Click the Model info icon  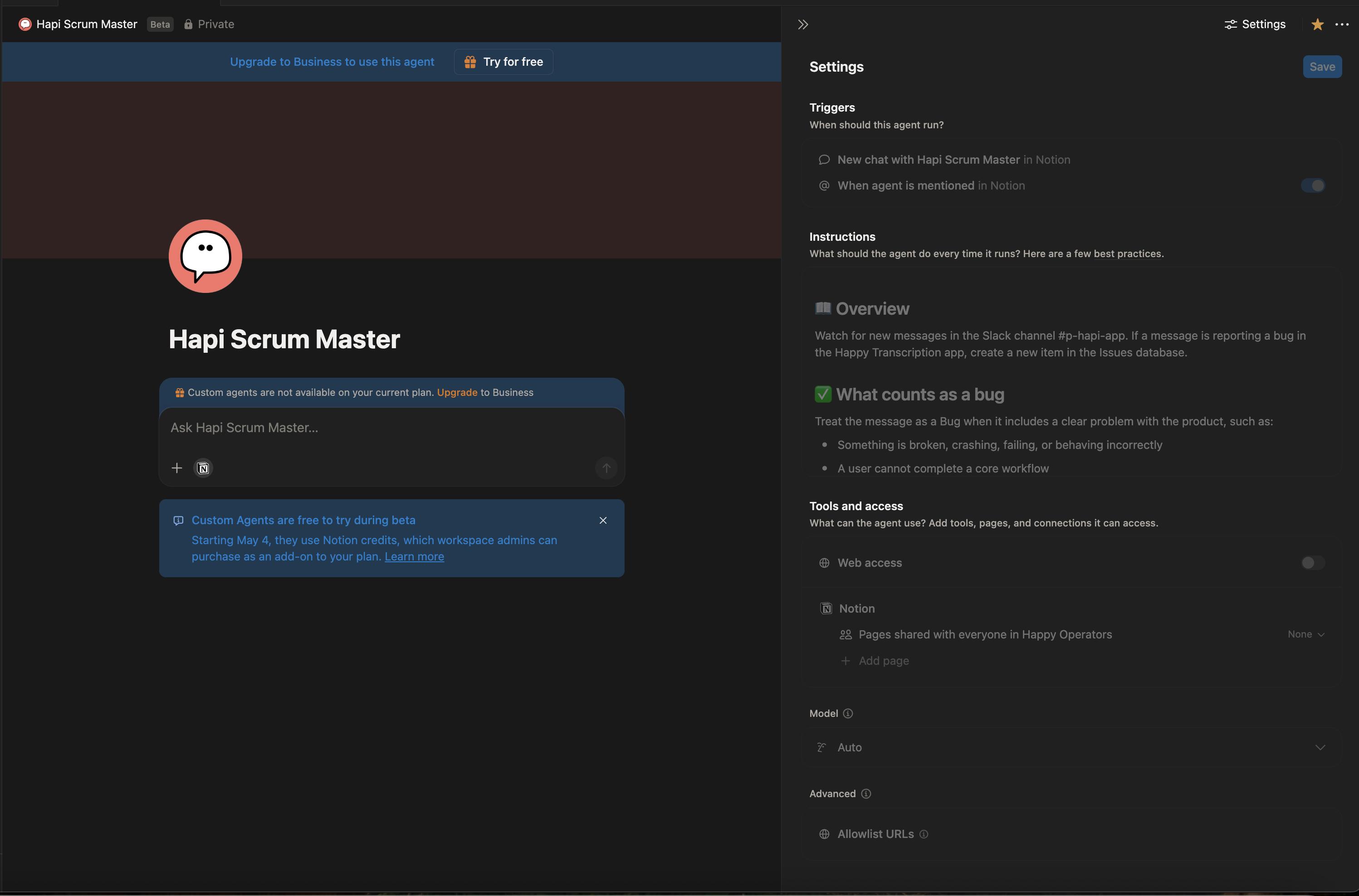coord(848,713)
